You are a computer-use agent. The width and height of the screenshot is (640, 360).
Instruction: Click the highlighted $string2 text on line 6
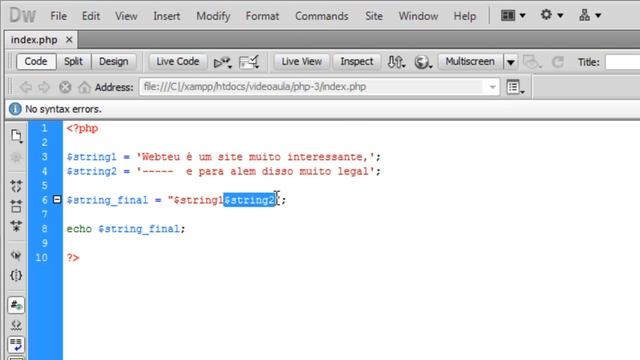point(250,200)
